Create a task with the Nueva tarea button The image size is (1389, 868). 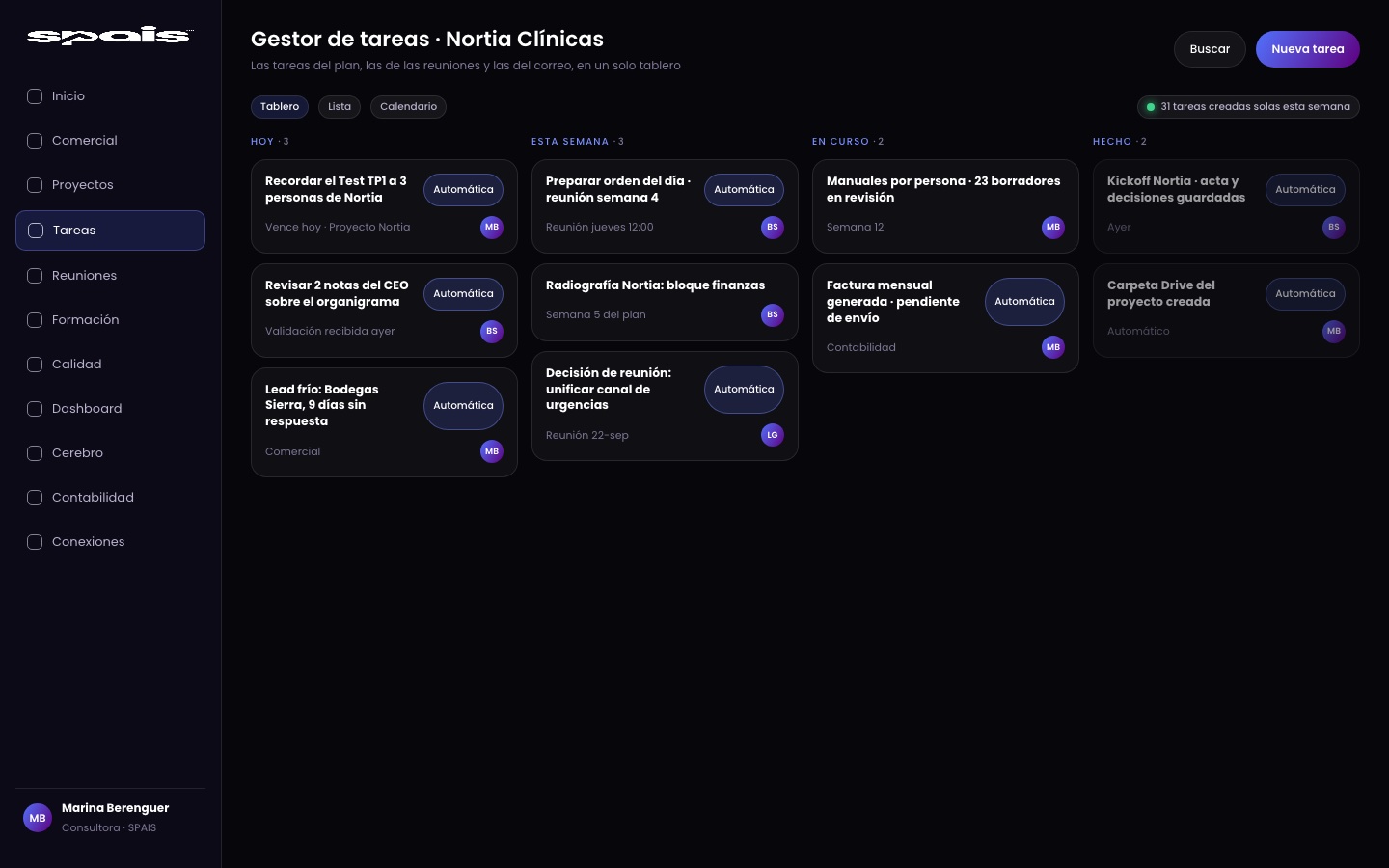(x=1308, y=49)
